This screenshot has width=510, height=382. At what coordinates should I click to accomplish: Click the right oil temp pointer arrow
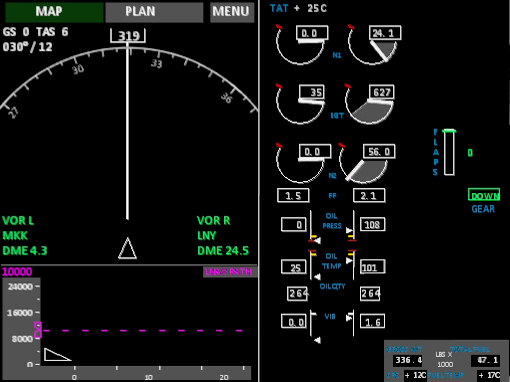click(349, 260)
